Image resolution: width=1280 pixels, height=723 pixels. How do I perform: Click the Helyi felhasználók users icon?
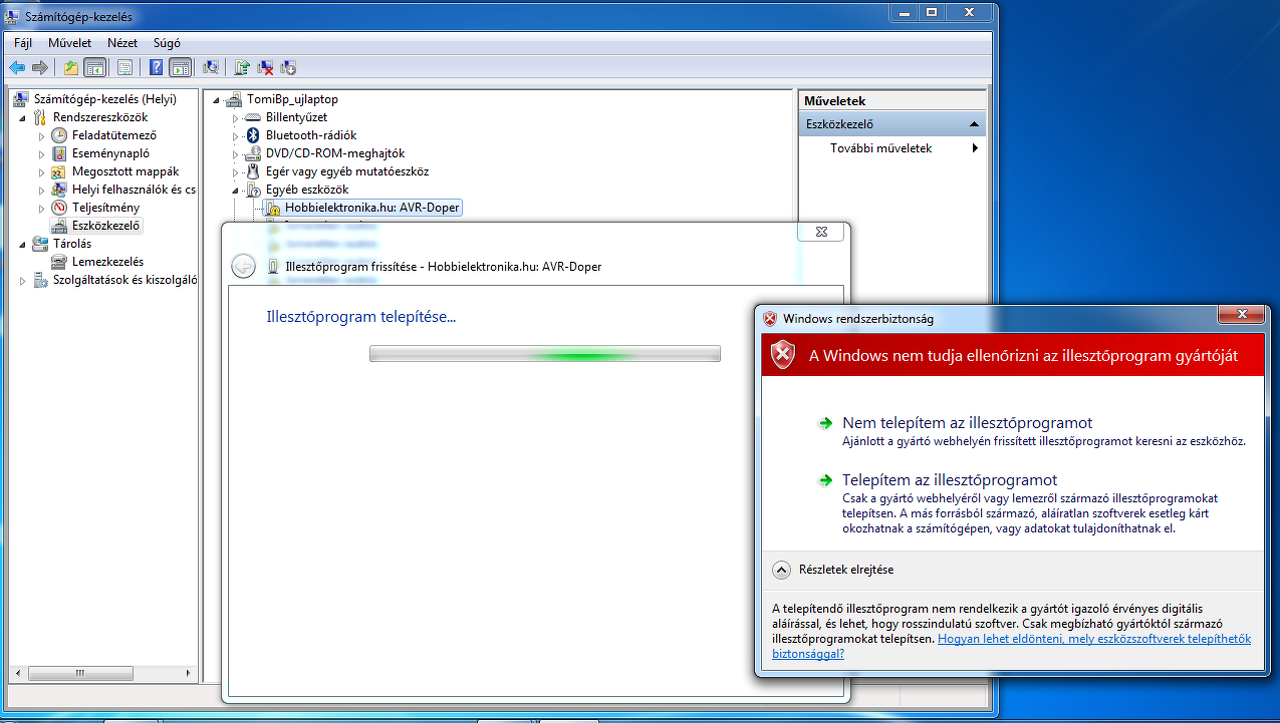coord(60,189)
